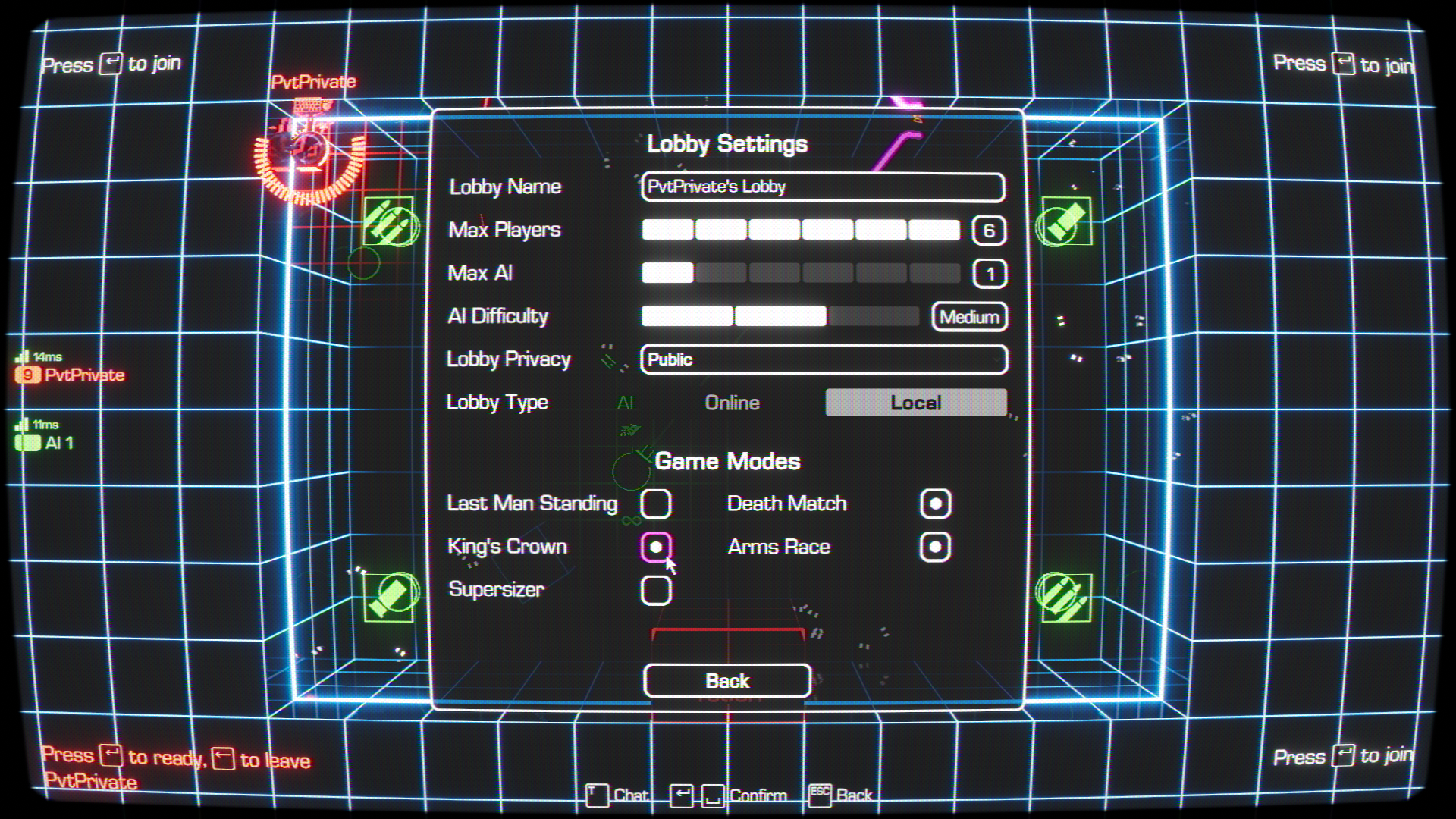Set Max AI slider to fourth segment
Screen dimensions: 1456x819
[x=828, y=273]
